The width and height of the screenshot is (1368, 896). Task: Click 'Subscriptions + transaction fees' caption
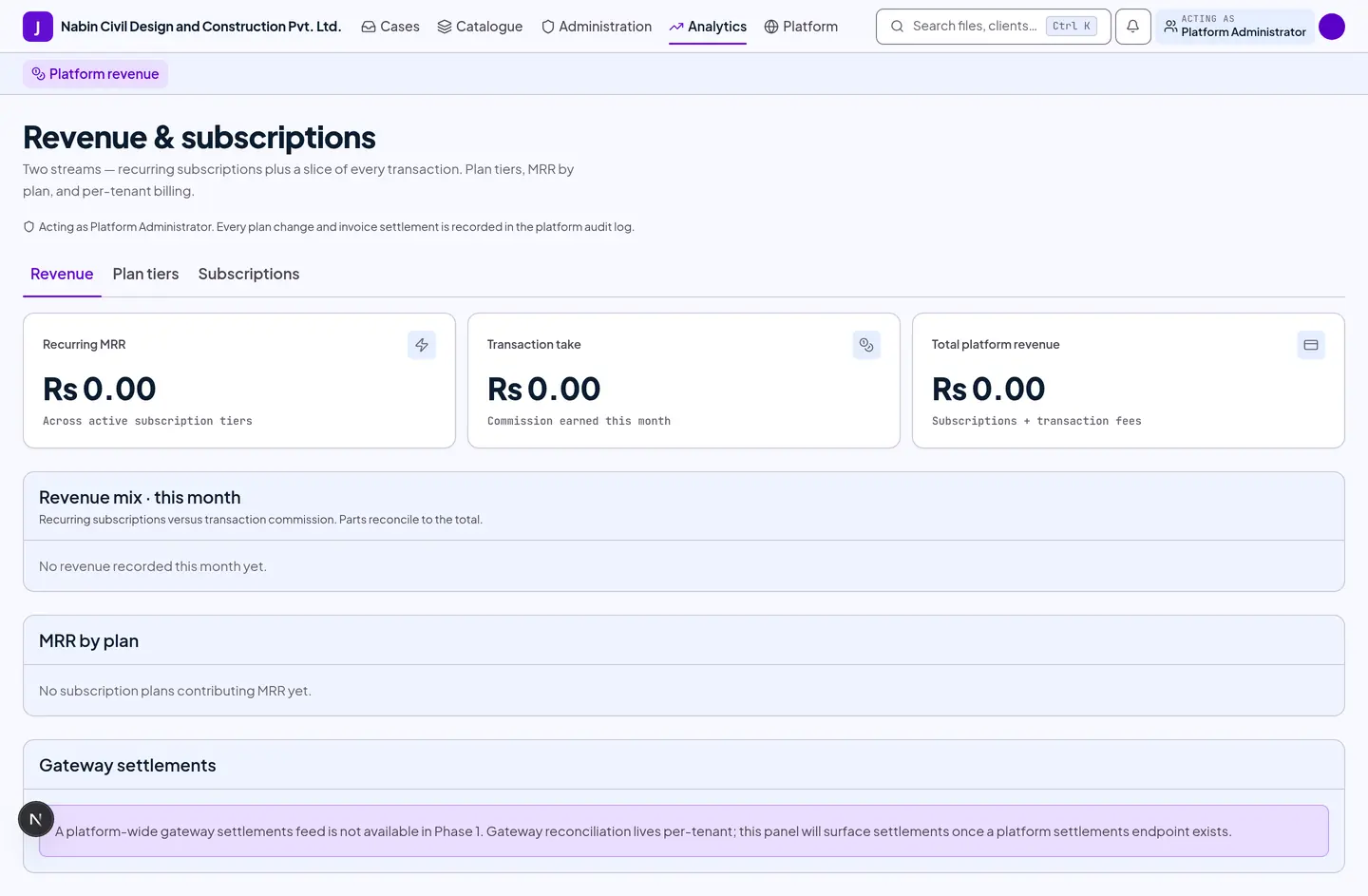point(1036,421)
